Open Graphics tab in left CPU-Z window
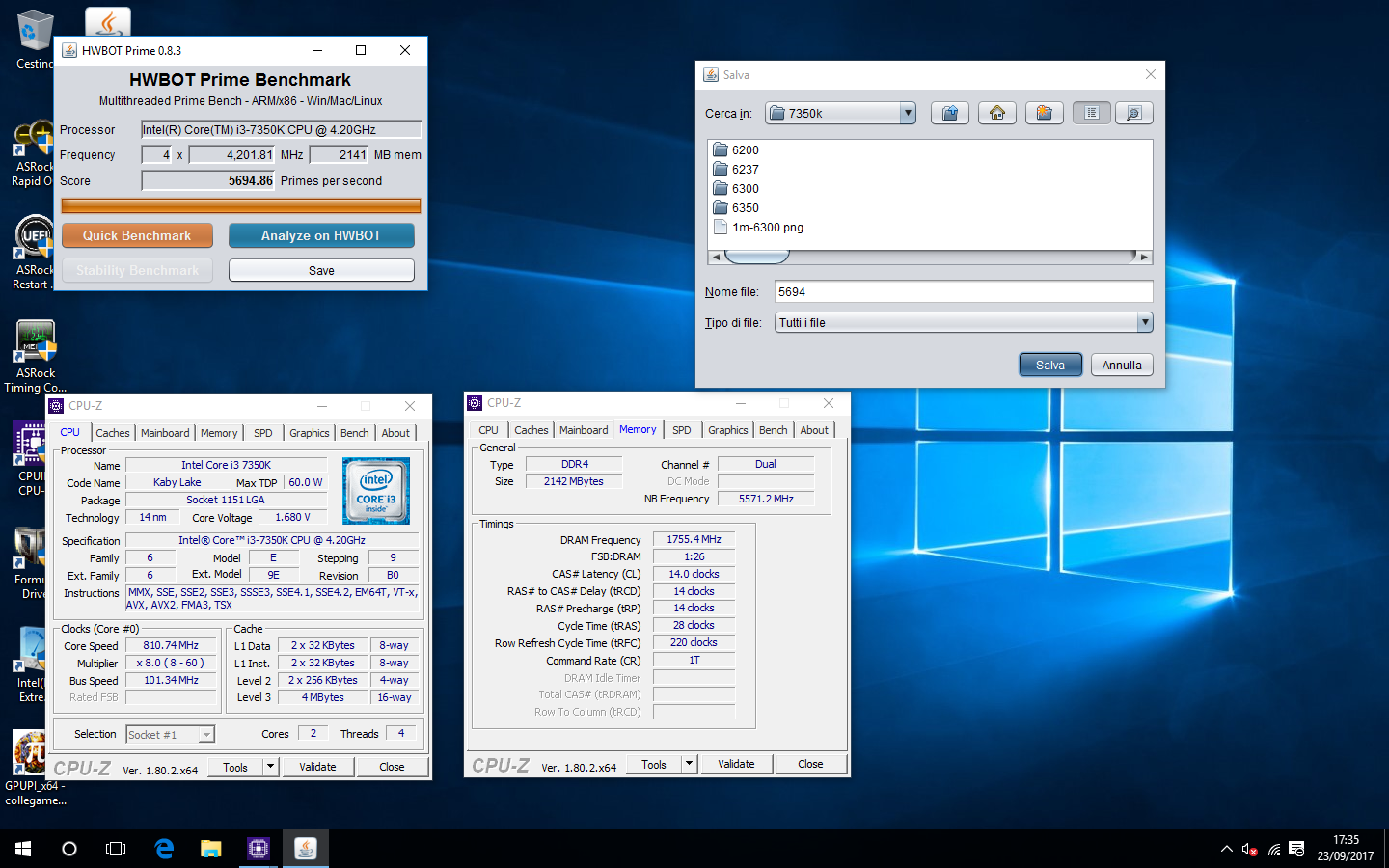1389x868 pixels. (310, 433)
